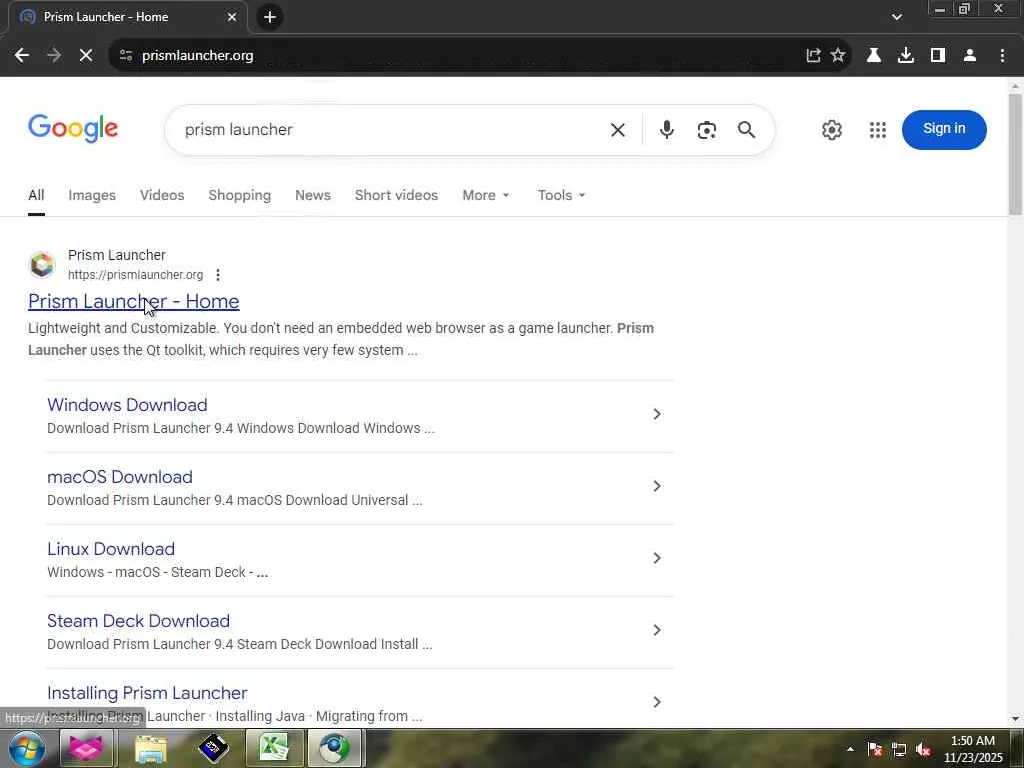This screenshot has width=1024, height=768.
Task: Start voice search with microphone icon
Action: pyautogui.click(x=666, y=130)
